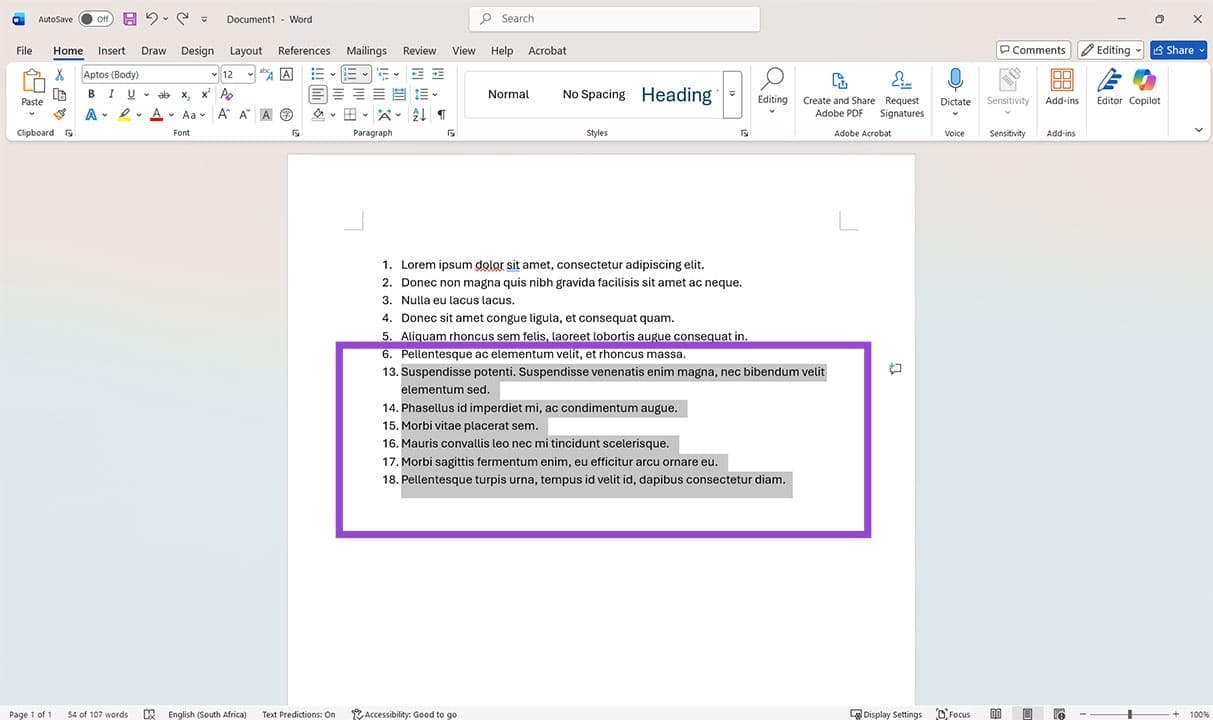Apply strikethrough formatting
1213x720 pixels.
(x=163, y=93)
